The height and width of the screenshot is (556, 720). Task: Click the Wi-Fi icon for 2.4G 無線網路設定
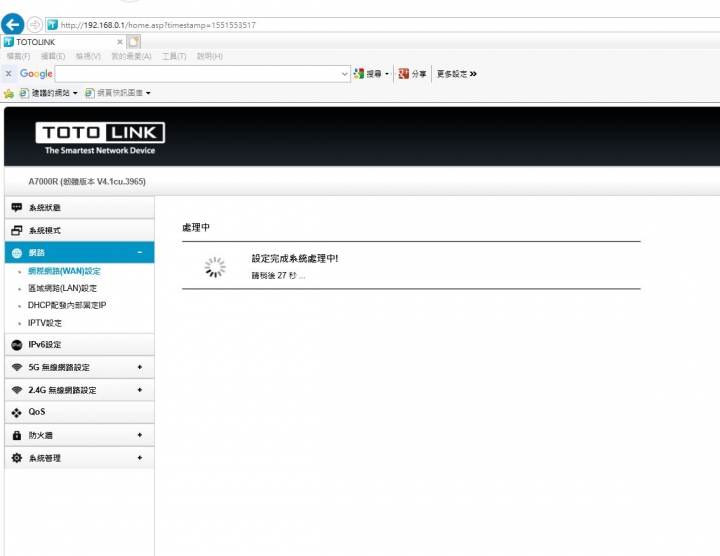click(x=17, y=390)
